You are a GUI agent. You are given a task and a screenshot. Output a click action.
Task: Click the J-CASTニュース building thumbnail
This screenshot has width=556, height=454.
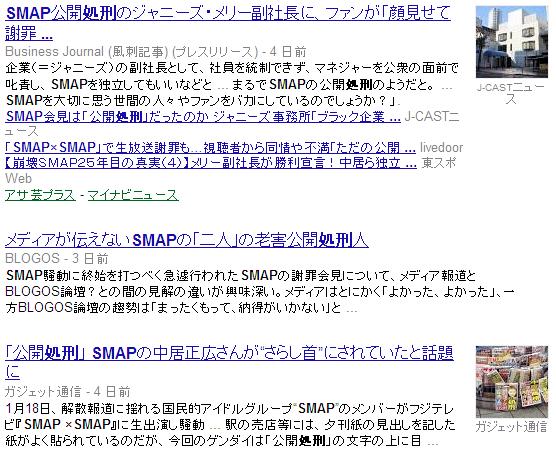512,42
